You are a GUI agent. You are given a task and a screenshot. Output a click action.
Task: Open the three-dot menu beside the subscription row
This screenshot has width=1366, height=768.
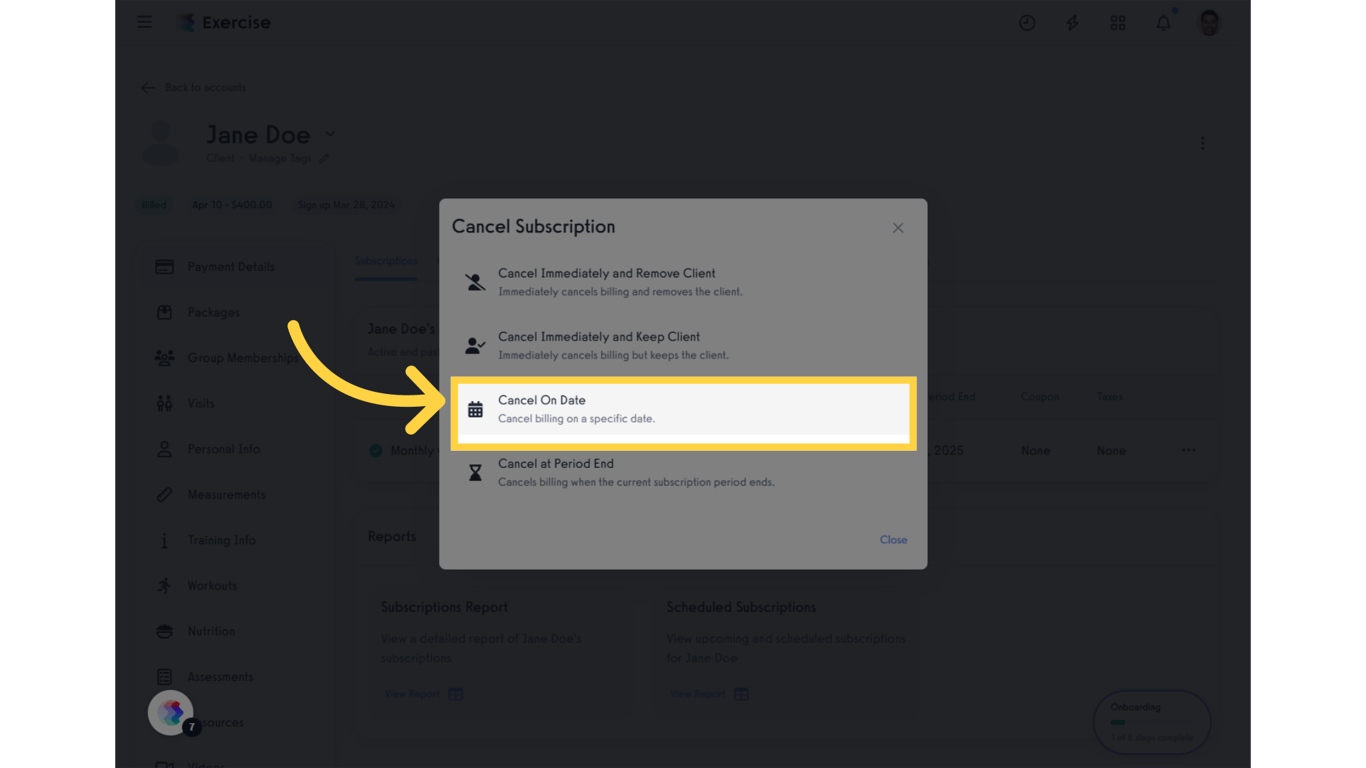click(x=1189, y=451)
